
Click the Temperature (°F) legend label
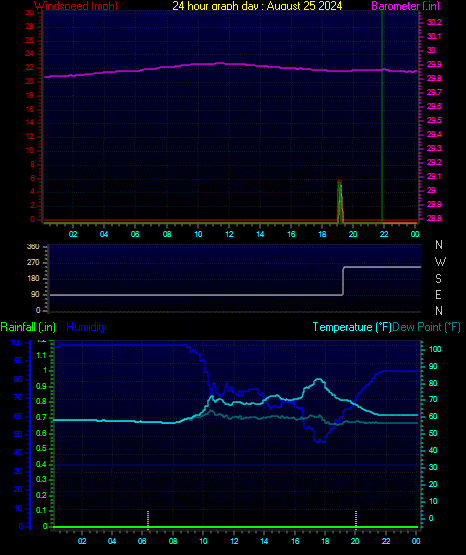coord(352,327)
